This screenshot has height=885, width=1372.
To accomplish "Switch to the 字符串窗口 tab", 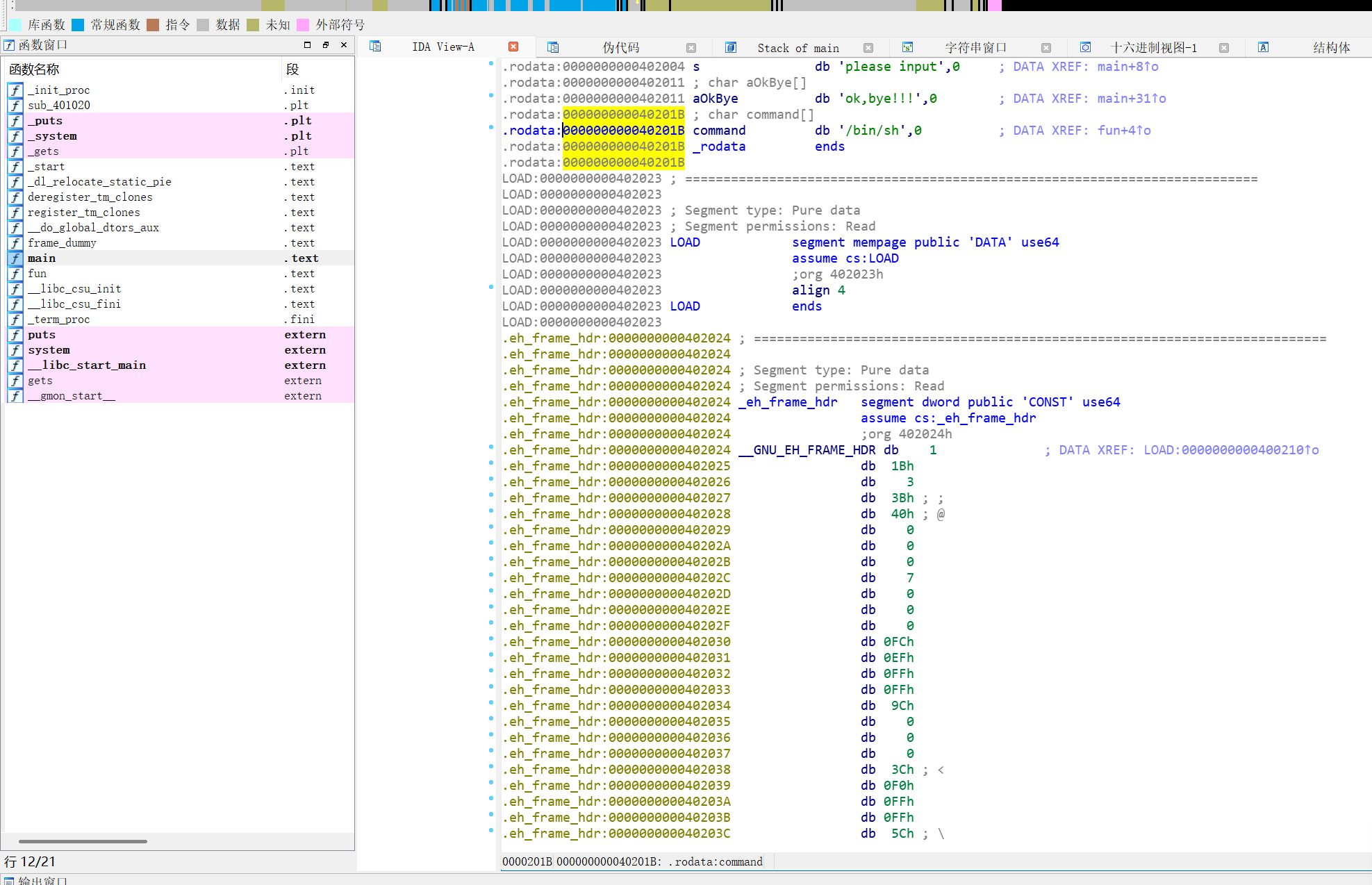I will tap(975, 47).
